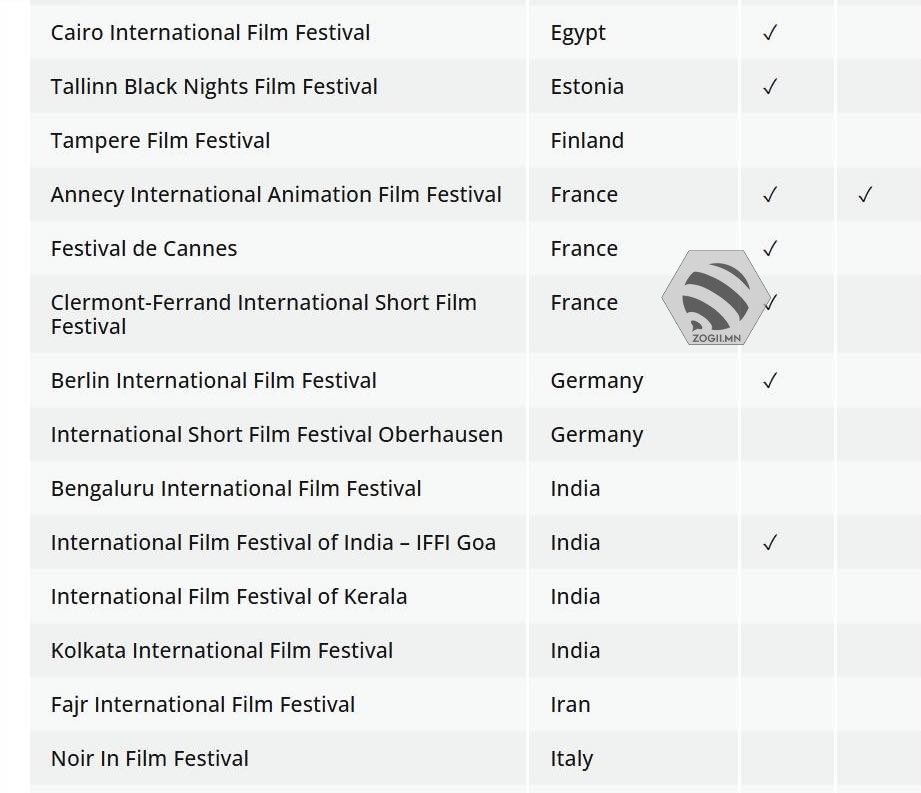Choose Bengaluru International Film Festival entry
Viewport: 921px width, 793px height.
click(x=236, y=489)
